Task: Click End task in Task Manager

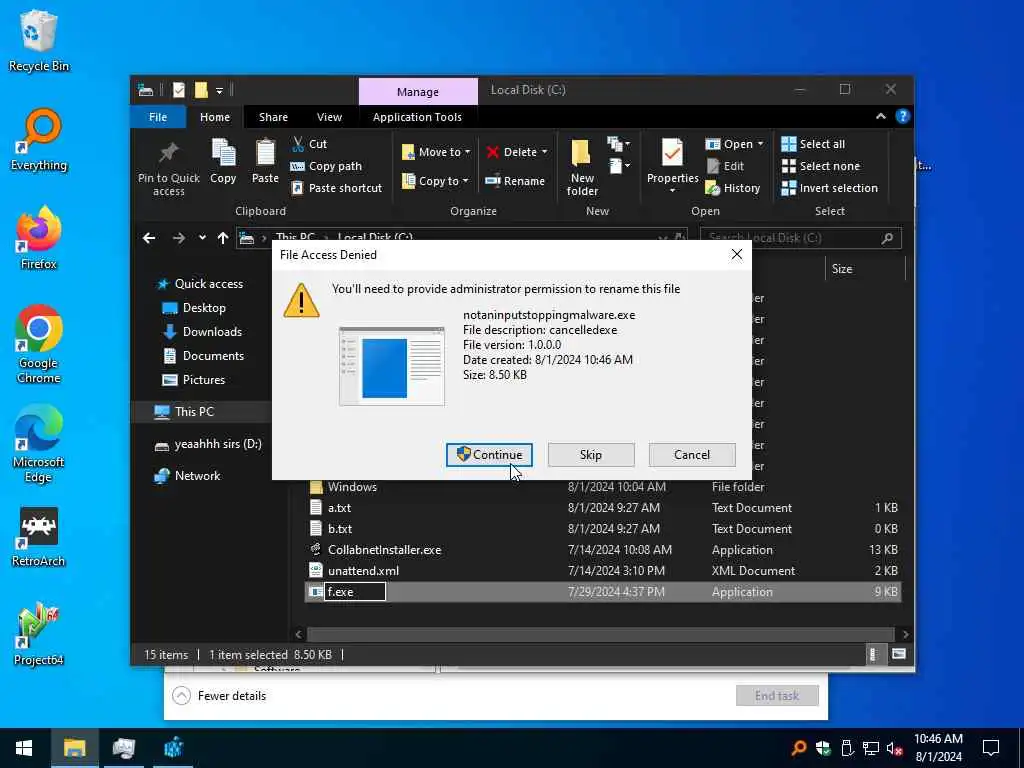Action: click(x=777, y=696)
